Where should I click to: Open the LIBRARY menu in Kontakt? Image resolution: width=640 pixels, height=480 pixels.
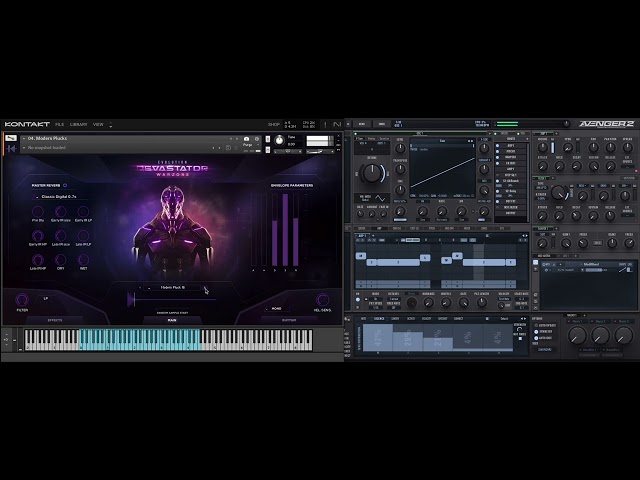pyautogui.click(x=78, y=124)
